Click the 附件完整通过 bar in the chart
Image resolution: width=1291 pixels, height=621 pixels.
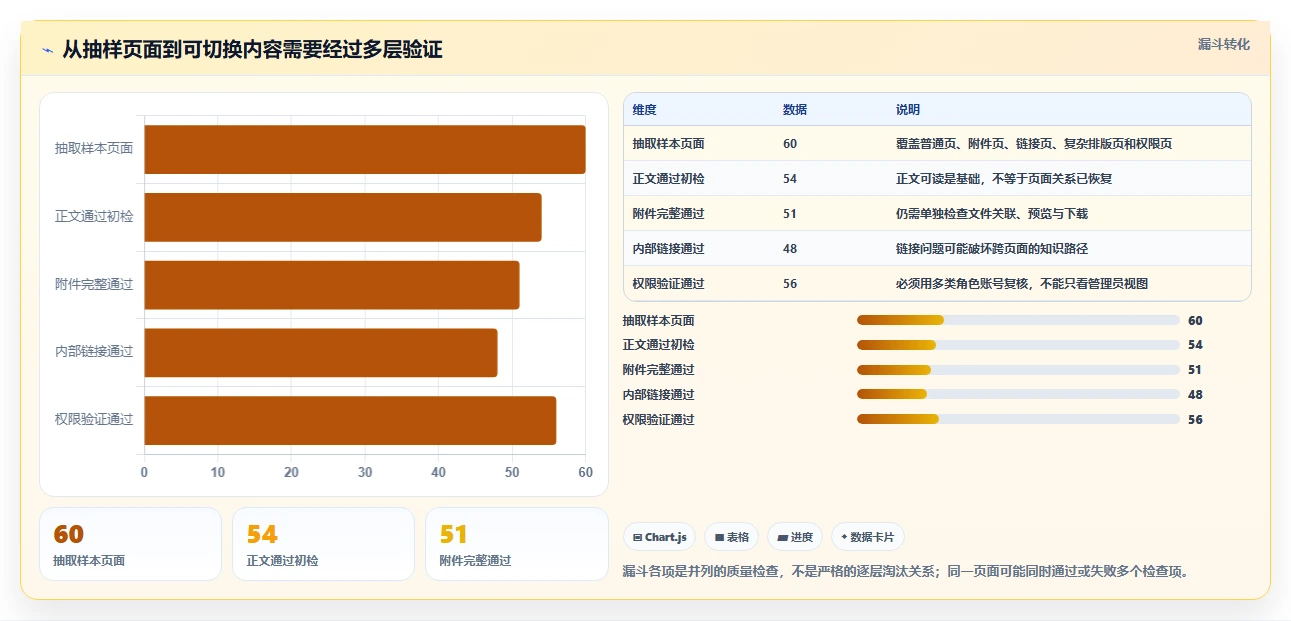pyautogui.click(x=332, y=285)
